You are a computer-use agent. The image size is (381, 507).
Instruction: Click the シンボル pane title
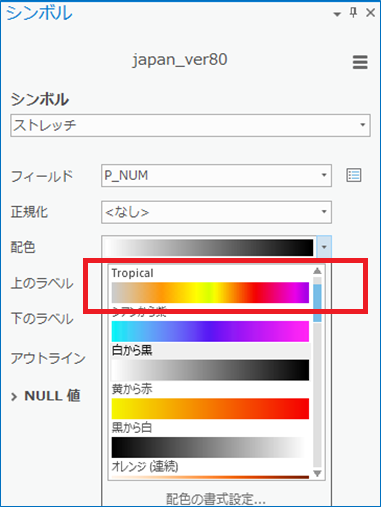pyautogui.click(x=39, y=13)
